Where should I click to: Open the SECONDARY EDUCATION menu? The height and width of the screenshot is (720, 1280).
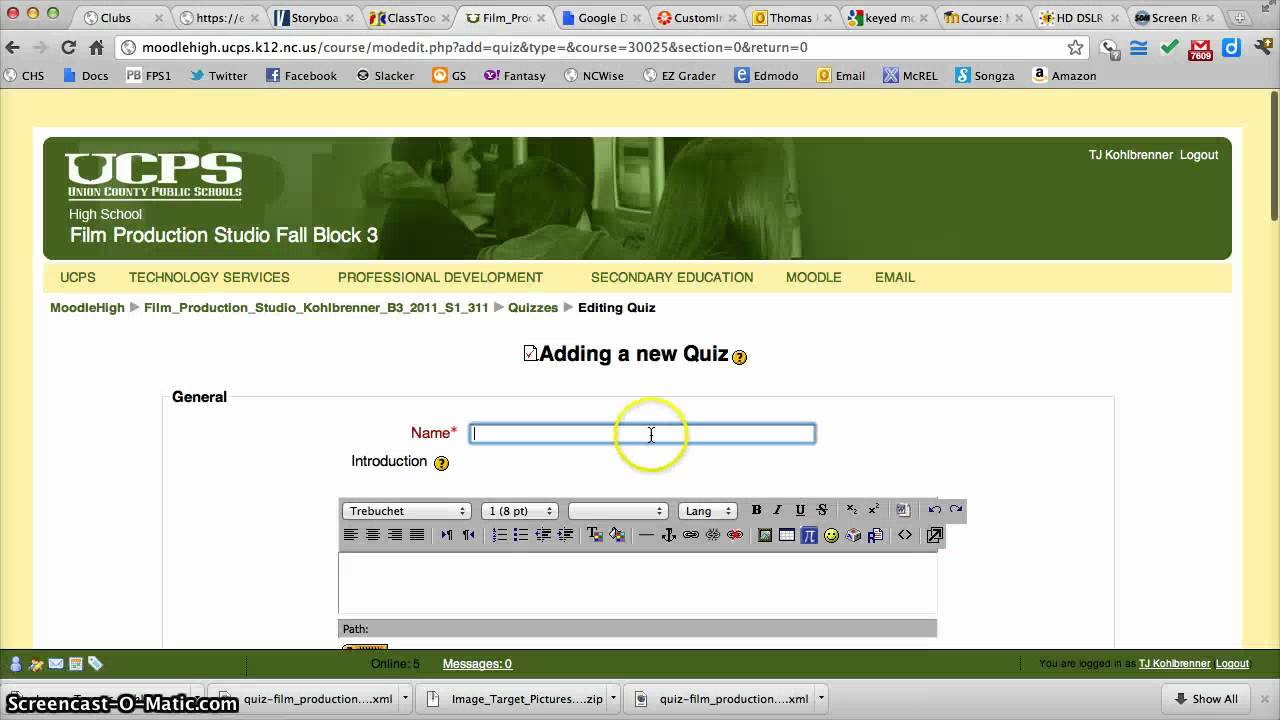(672, 277)
